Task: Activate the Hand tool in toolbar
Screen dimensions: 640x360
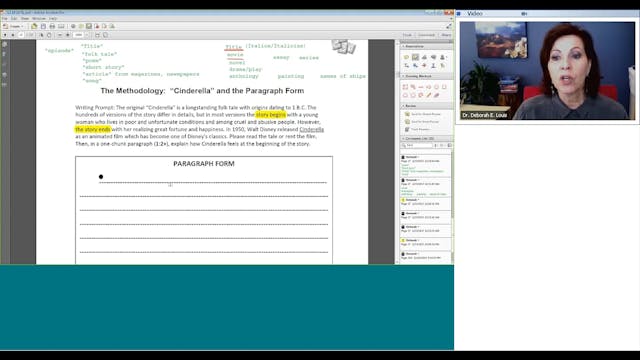Action: 49,35
